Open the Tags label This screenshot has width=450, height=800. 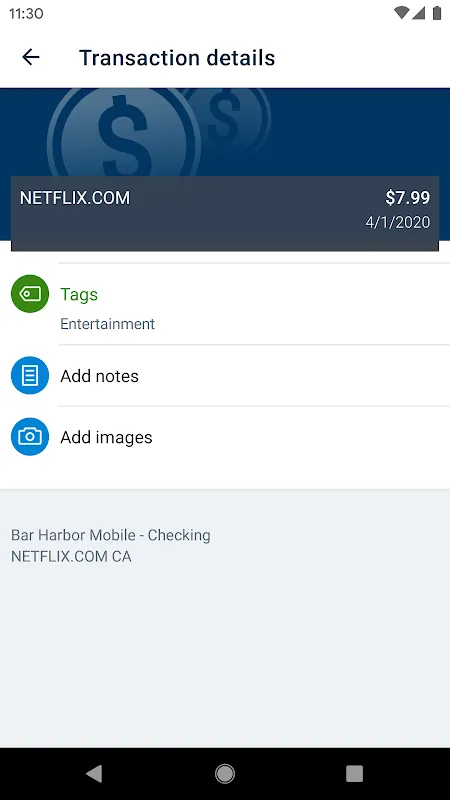click(x=79, y=294)
